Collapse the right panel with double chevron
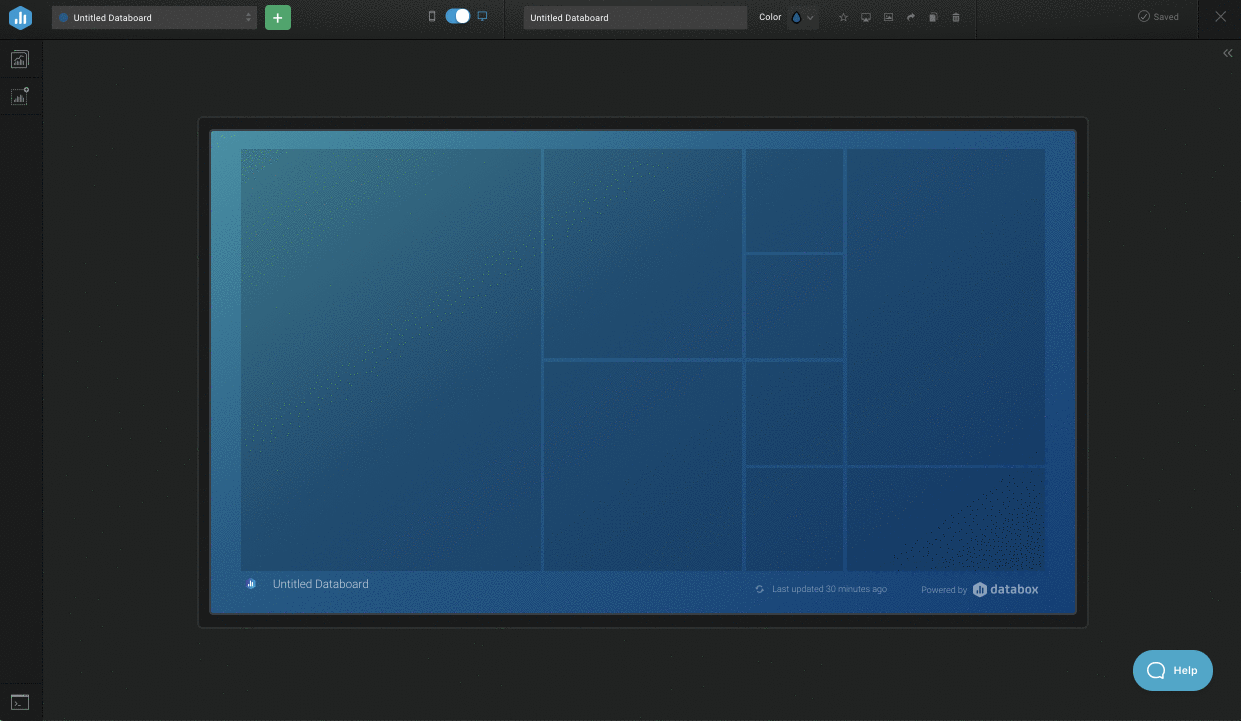 click(x=1228, y=53)
